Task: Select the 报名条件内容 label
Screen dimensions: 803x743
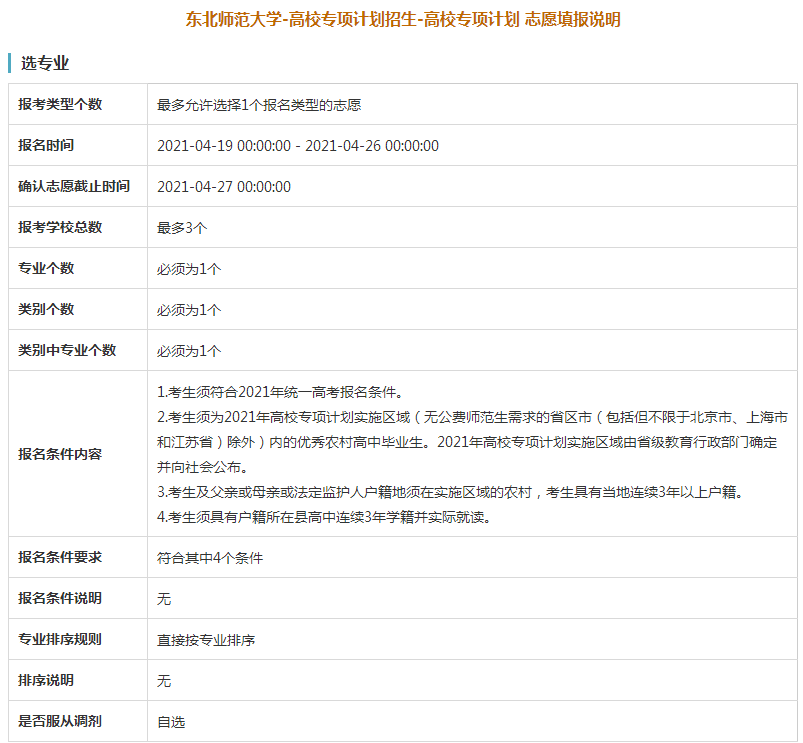Action: pyautogui.click(x=60, y=454)
